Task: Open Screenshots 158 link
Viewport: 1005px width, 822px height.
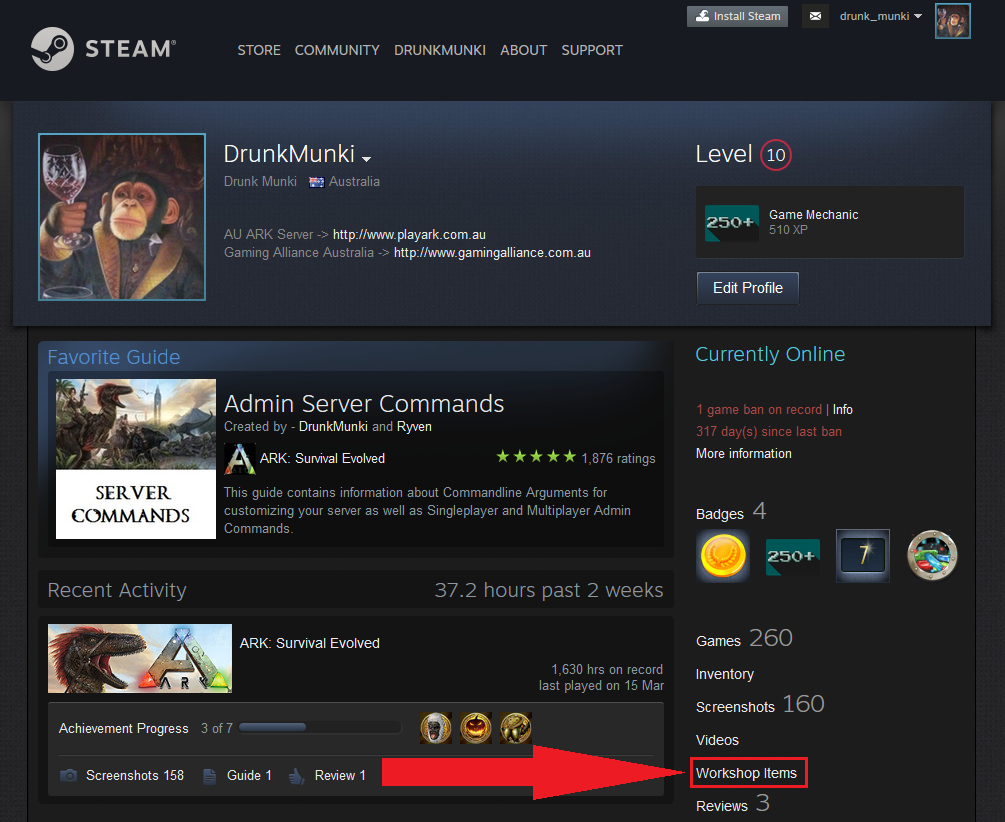Action: [x=135, y=776]
